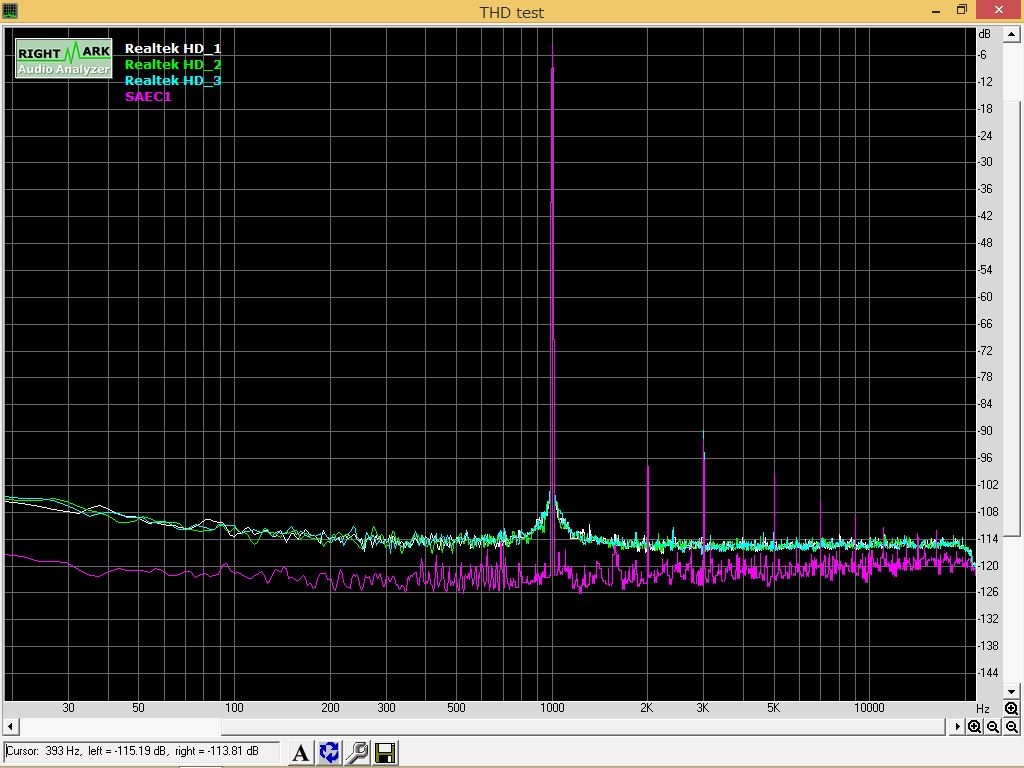The height and width of the screenshot is (768, 1024).
Task: Select the magenta SAEC1 legend entry
Action: coord(148,96)
